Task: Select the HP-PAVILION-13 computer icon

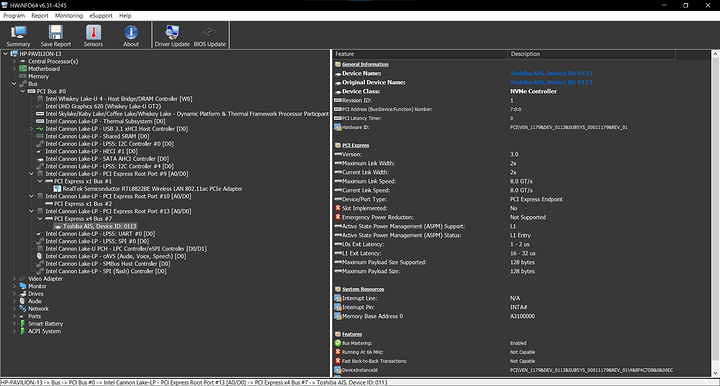Action: 14,54
